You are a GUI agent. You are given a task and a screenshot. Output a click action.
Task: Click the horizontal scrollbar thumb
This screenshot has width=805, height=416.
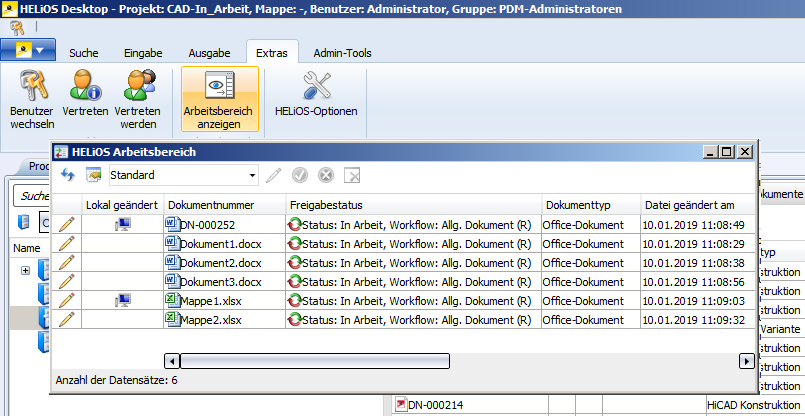click(315, 361)
